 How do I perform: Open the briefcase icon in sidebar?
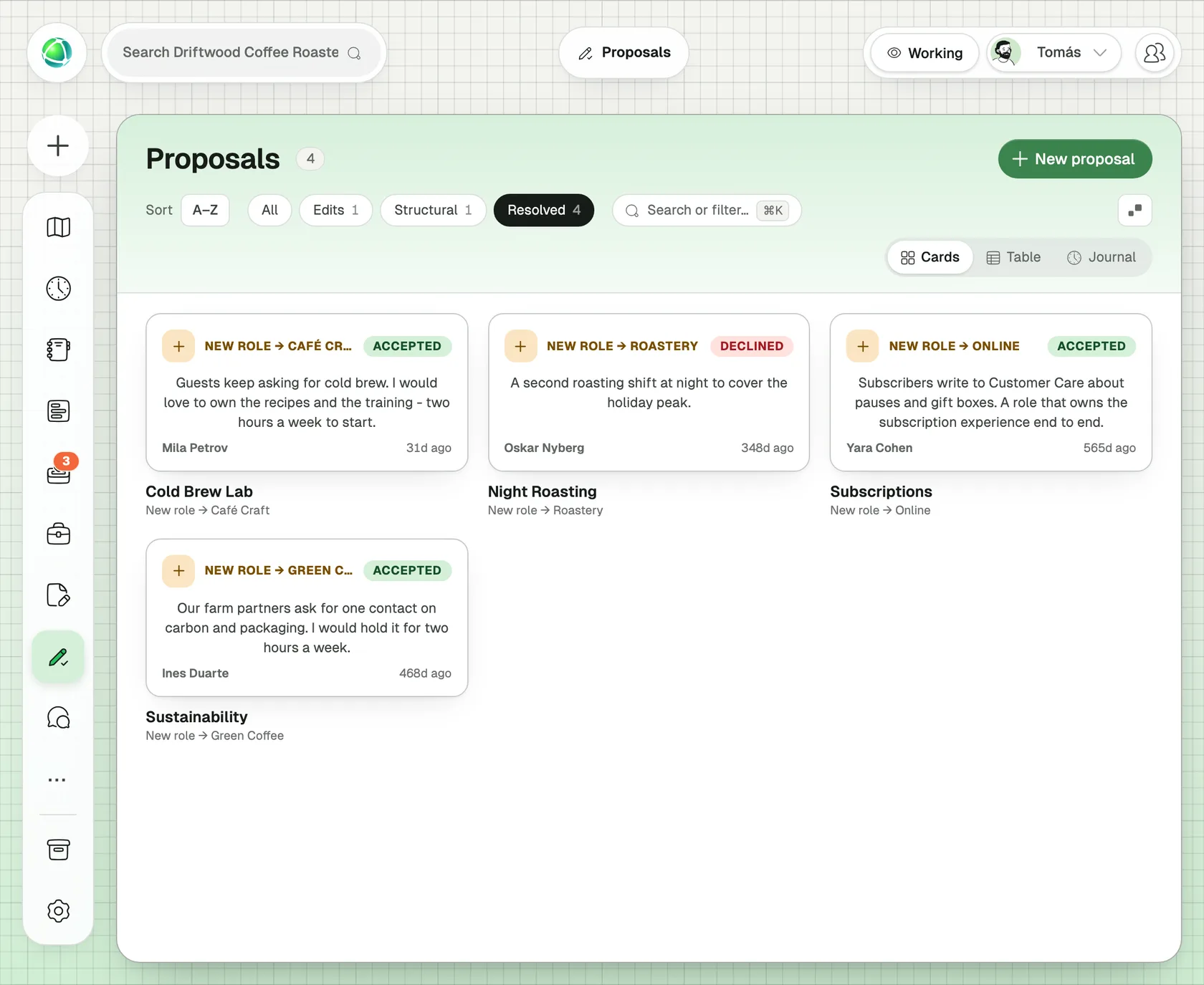coord(58,534)
